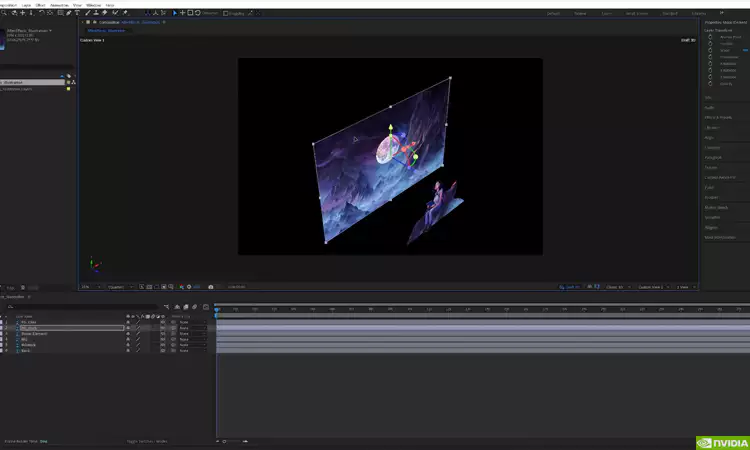
Task: Open the workspace overflow chevron icon
Action: (x=721, y=13)
